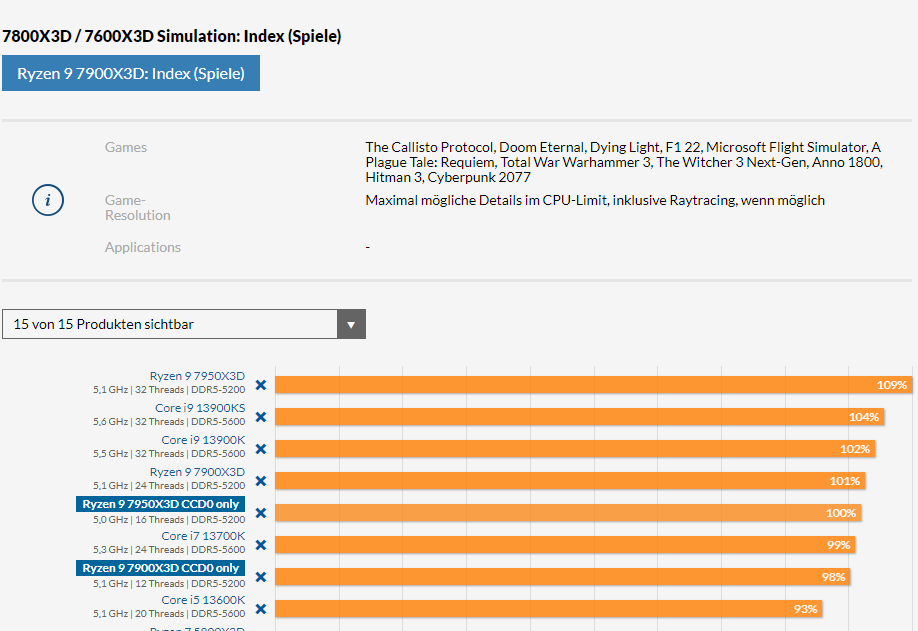Open the '15 von 15 Produkten sichtbar' dropdown
Screen dimensions: 918x631
(184, 324)
